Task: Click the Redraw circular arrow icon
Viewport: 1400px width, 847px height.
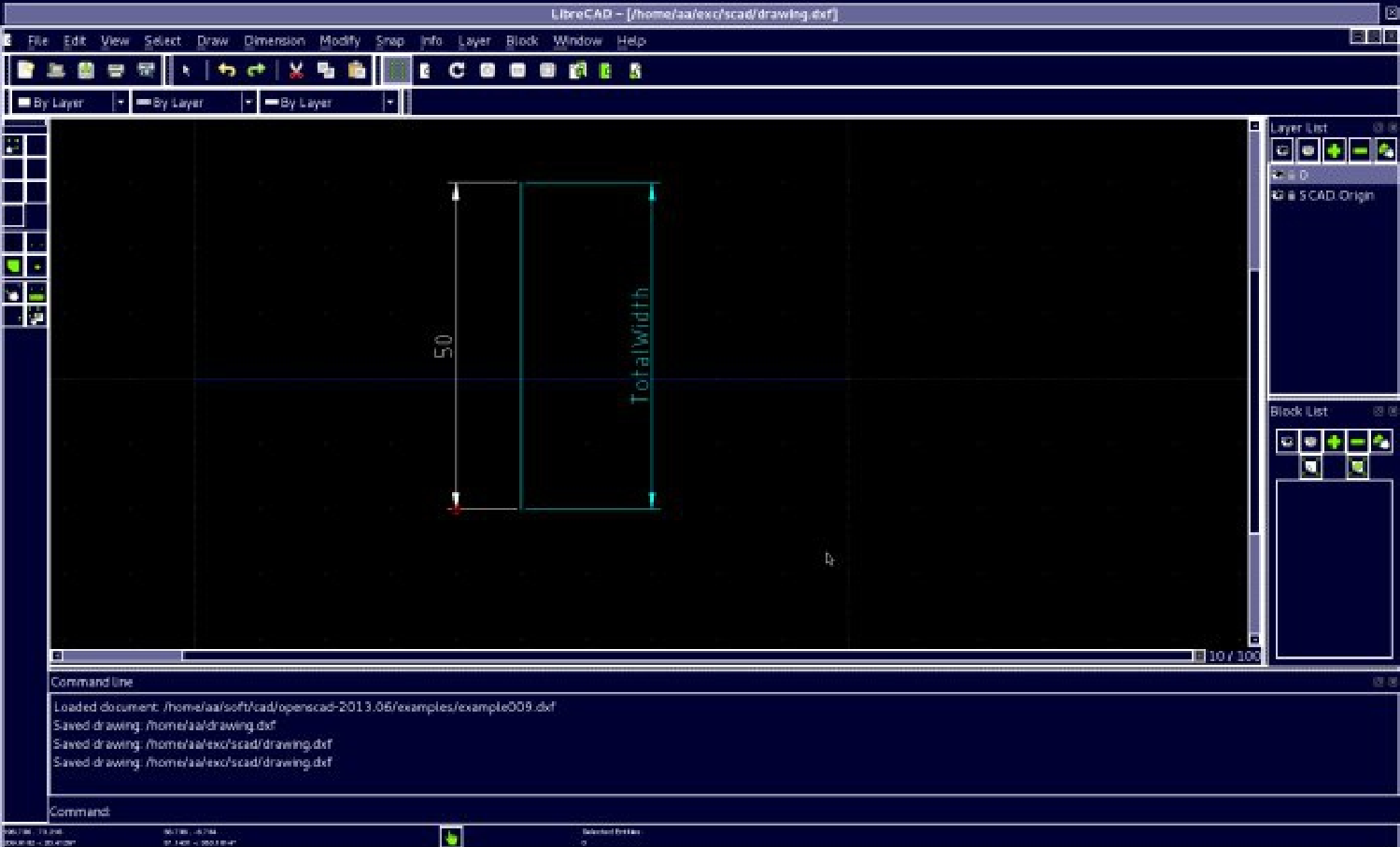Action: tap(457, 71)
